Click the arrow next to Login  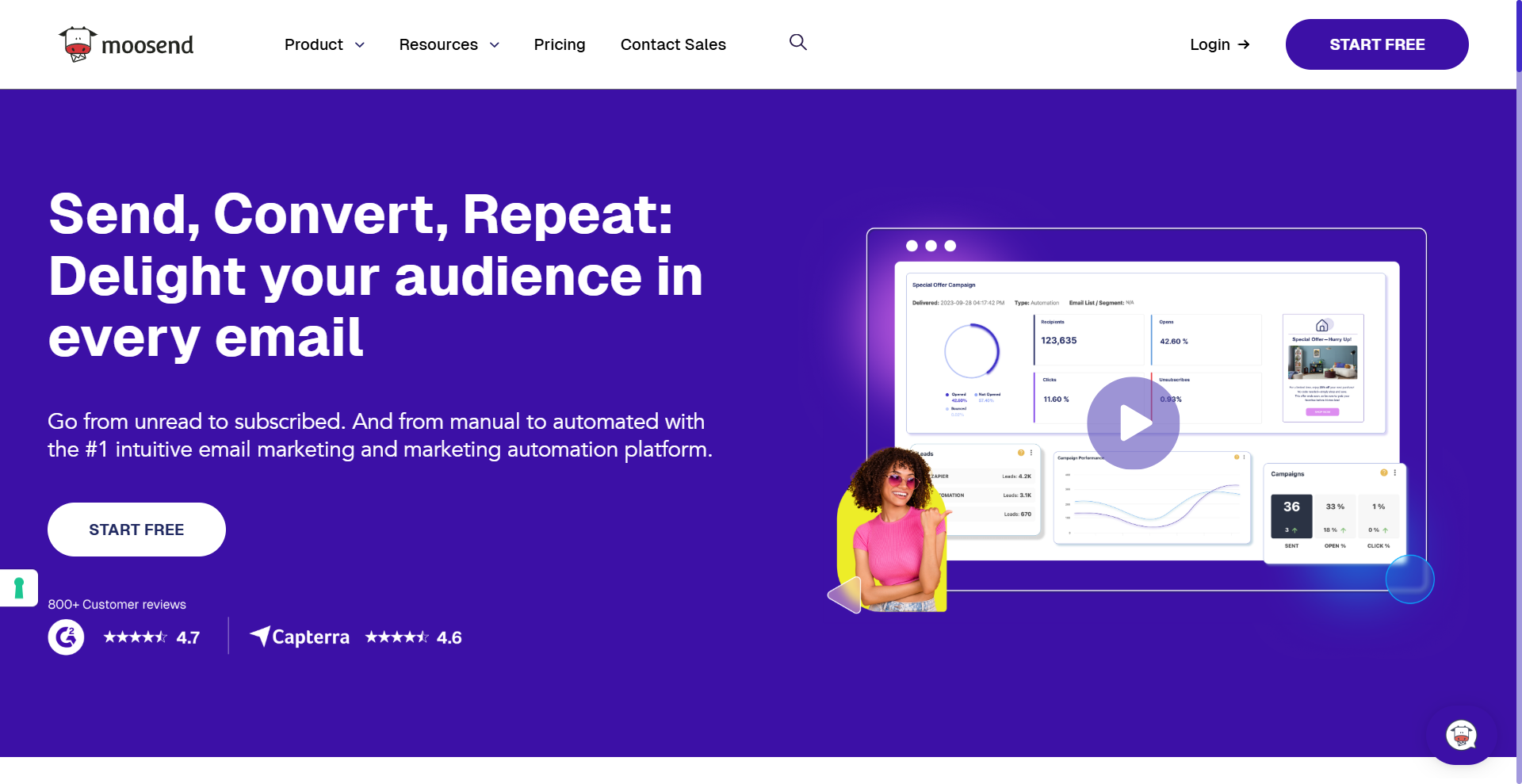pos(1244,45)
